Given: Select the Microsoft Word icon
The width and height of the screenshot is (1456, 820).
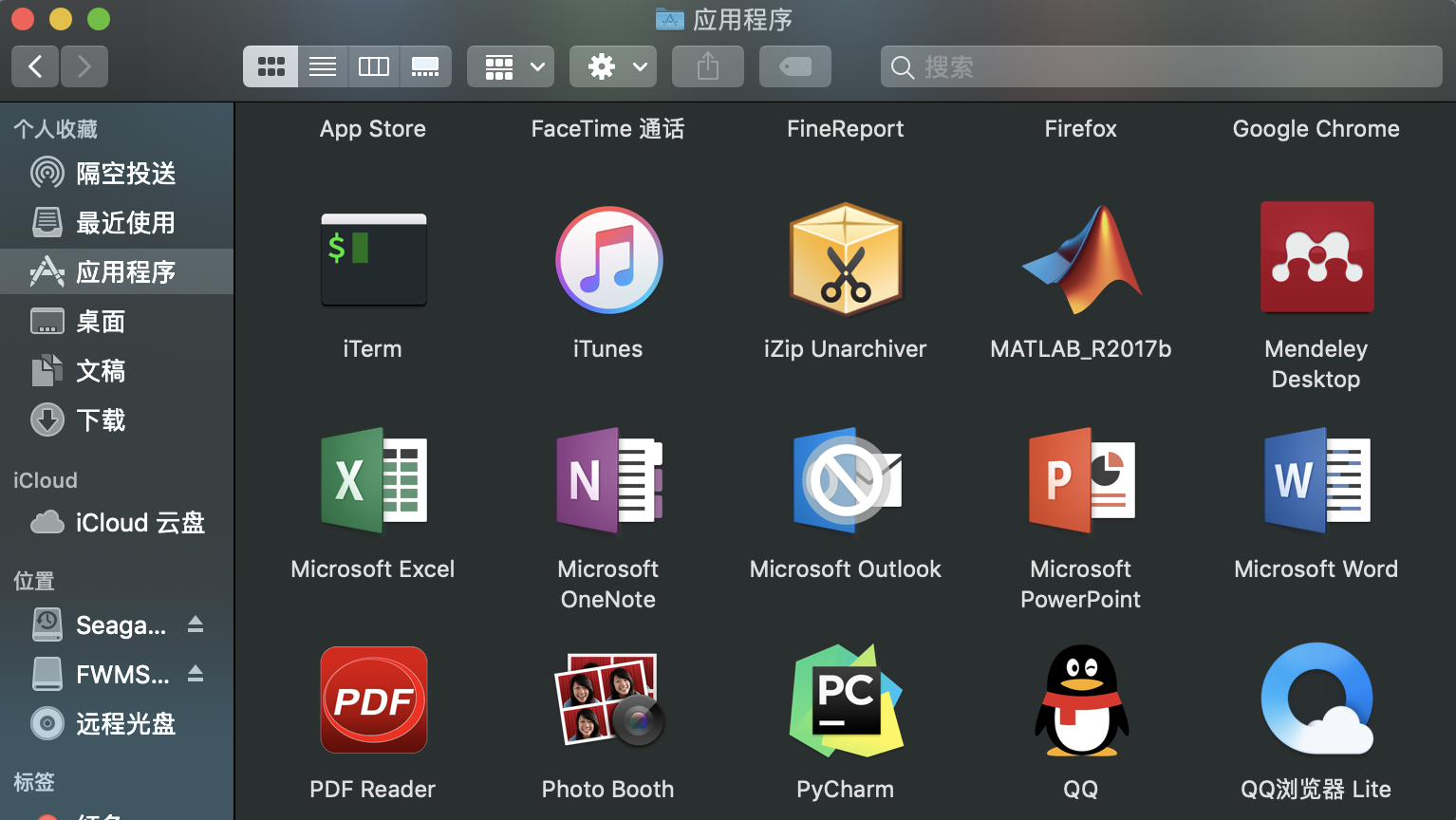Looking at the screenshot, I should tap(1316, 479).
